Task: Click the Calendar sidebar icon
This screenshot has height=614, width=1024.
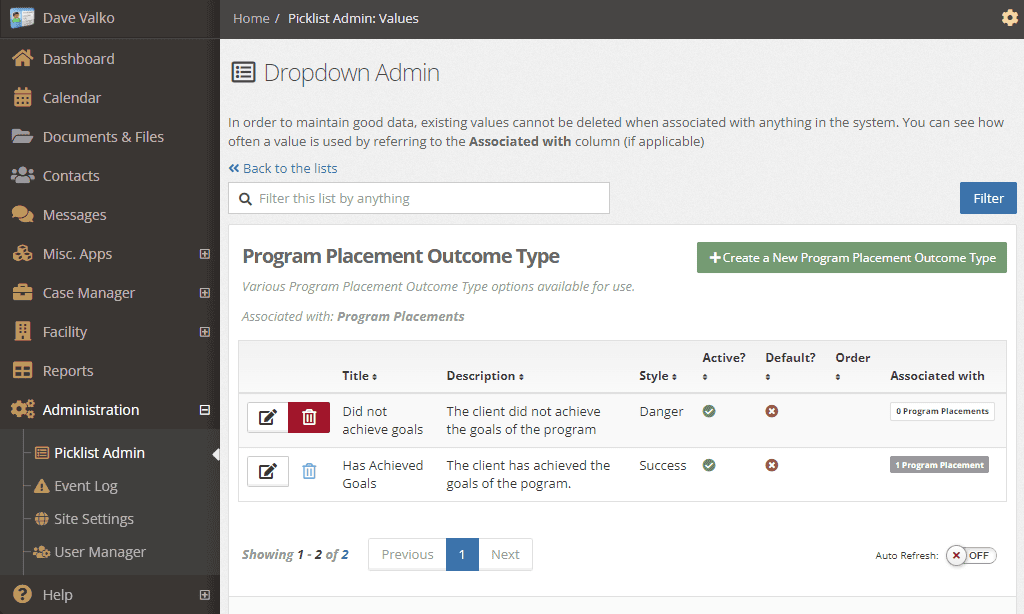Action: (22, 97)
